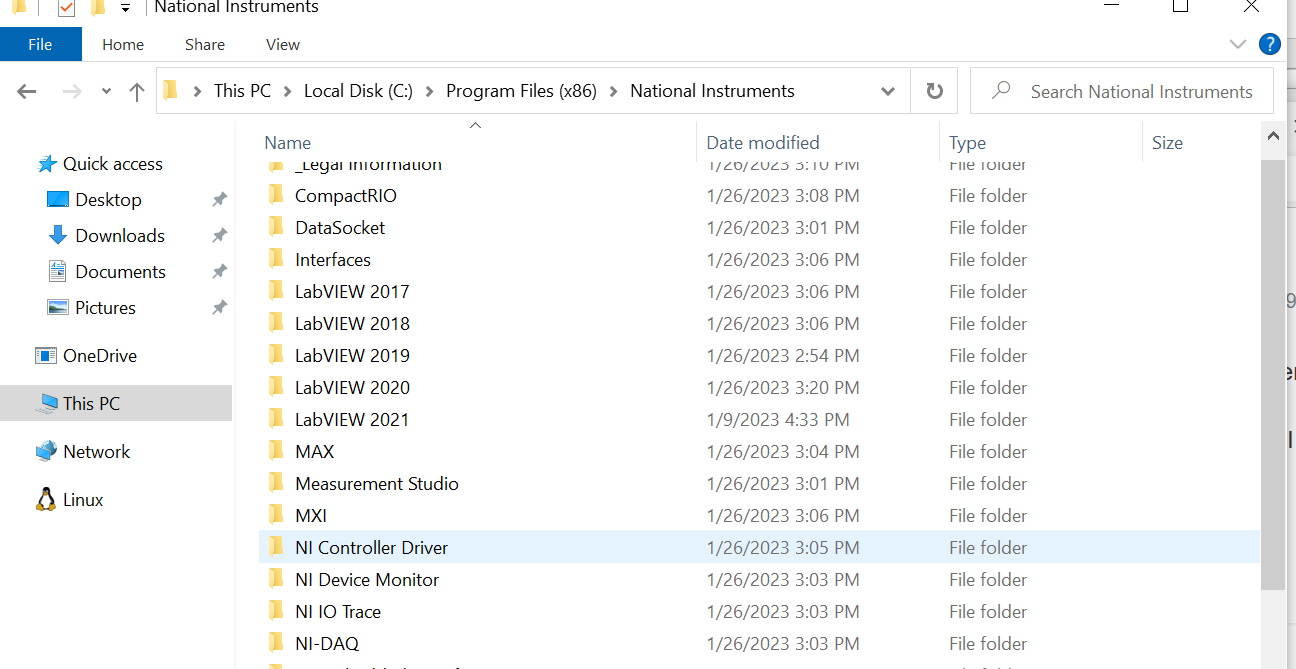Open the address bar history dropdown
Image resolution: width=1296 pixels, height=669 pixels.
coord(887,90)
